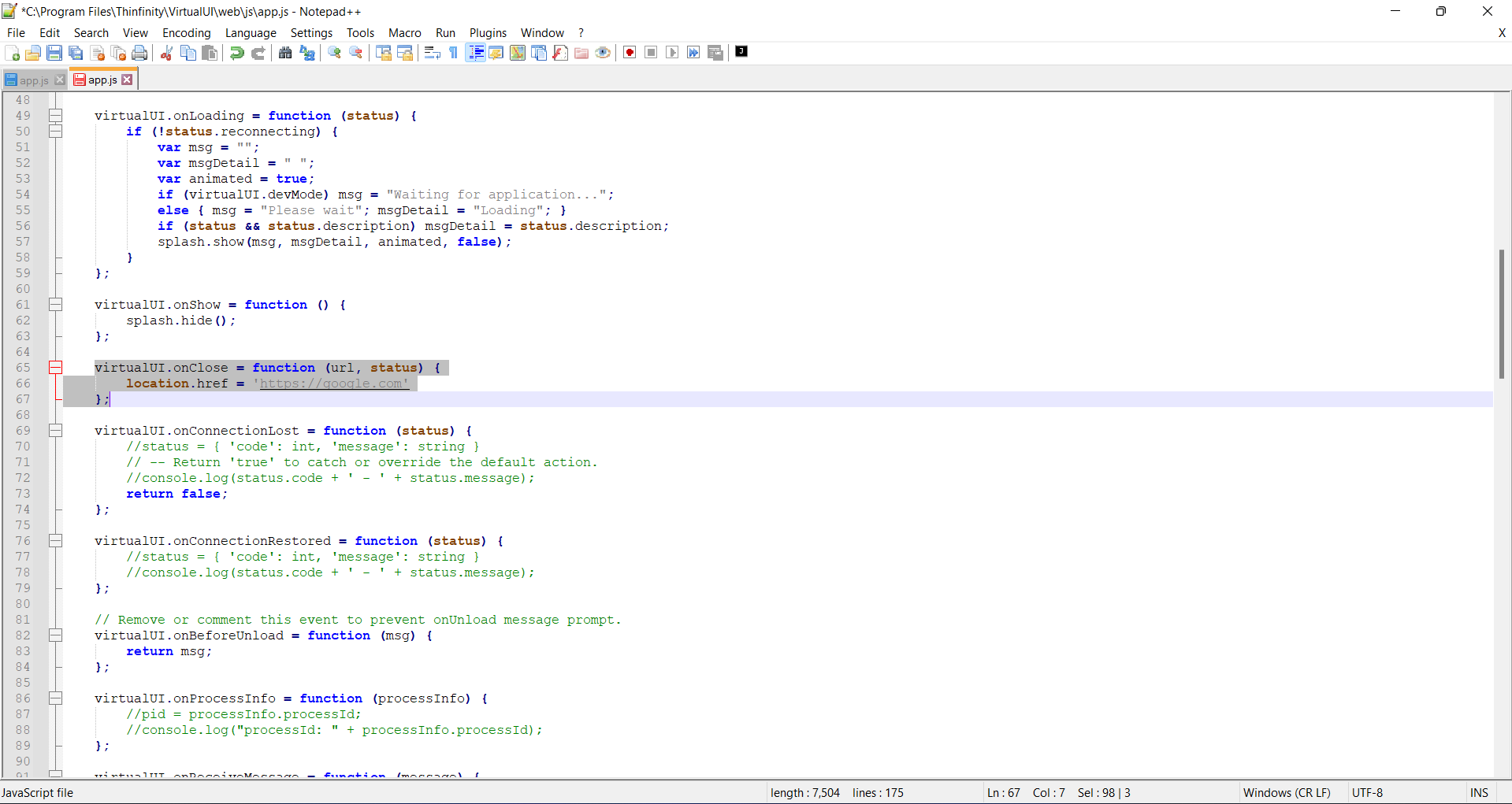1512x804 pixels.
Task: Collapse onBeforeUnload fold at line 82
Action: pos(56,635)
